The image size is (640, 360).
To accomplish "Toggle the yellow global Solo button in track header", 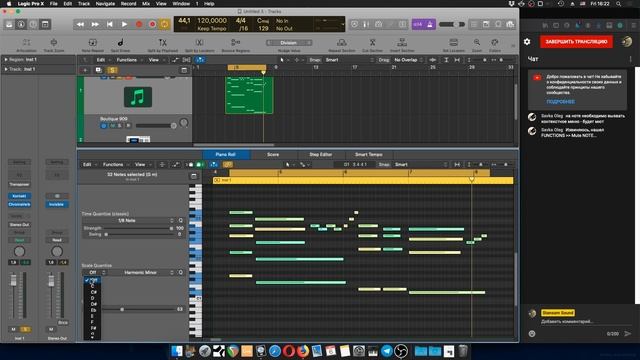I will tap(112, 70).
